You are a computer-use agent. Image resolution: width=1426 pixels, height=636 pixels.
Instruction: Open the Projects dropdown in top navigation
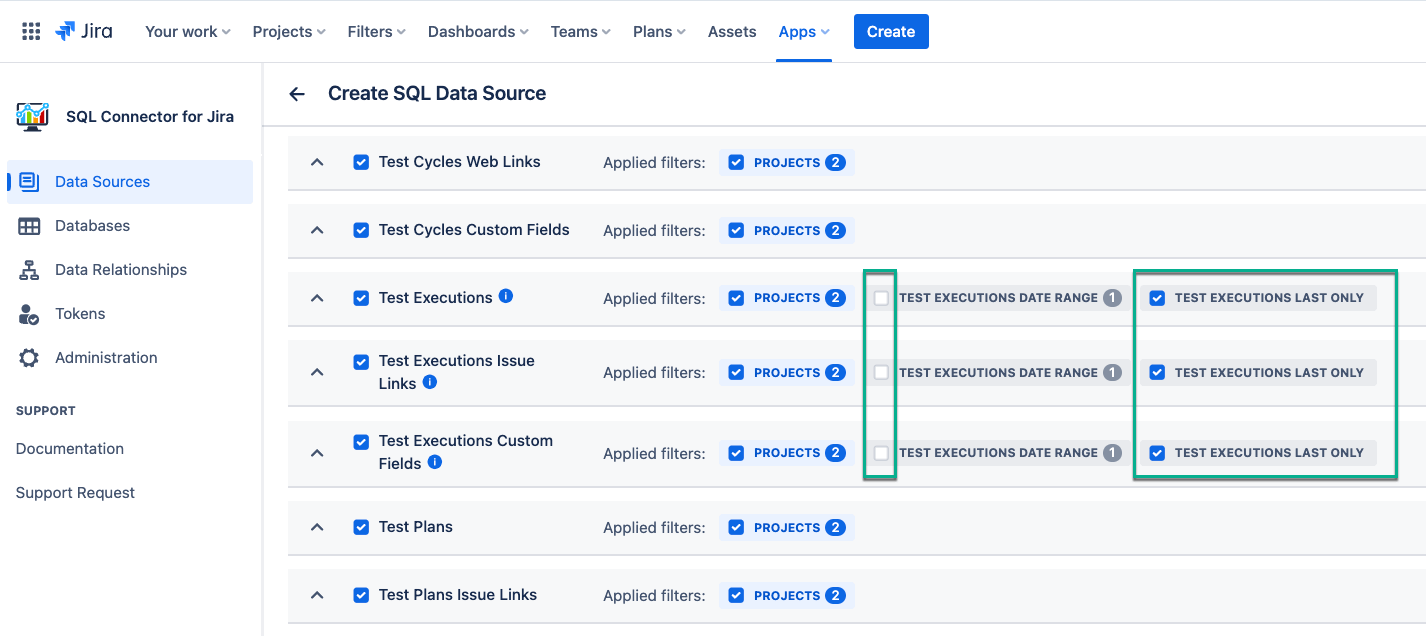[288, 32]
